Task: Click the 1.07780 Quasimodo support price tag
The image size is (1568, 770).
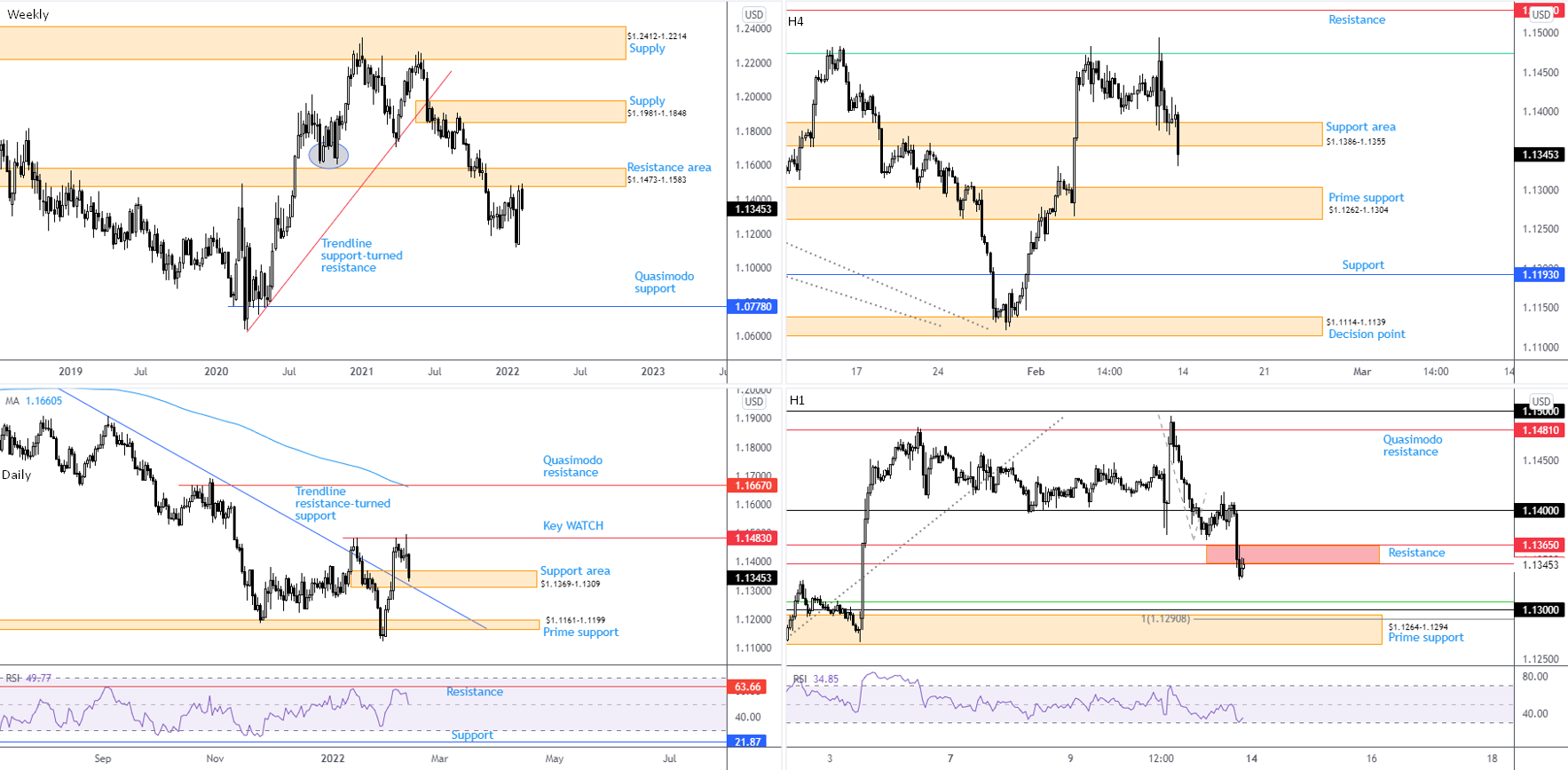Action: click(752, 307)
